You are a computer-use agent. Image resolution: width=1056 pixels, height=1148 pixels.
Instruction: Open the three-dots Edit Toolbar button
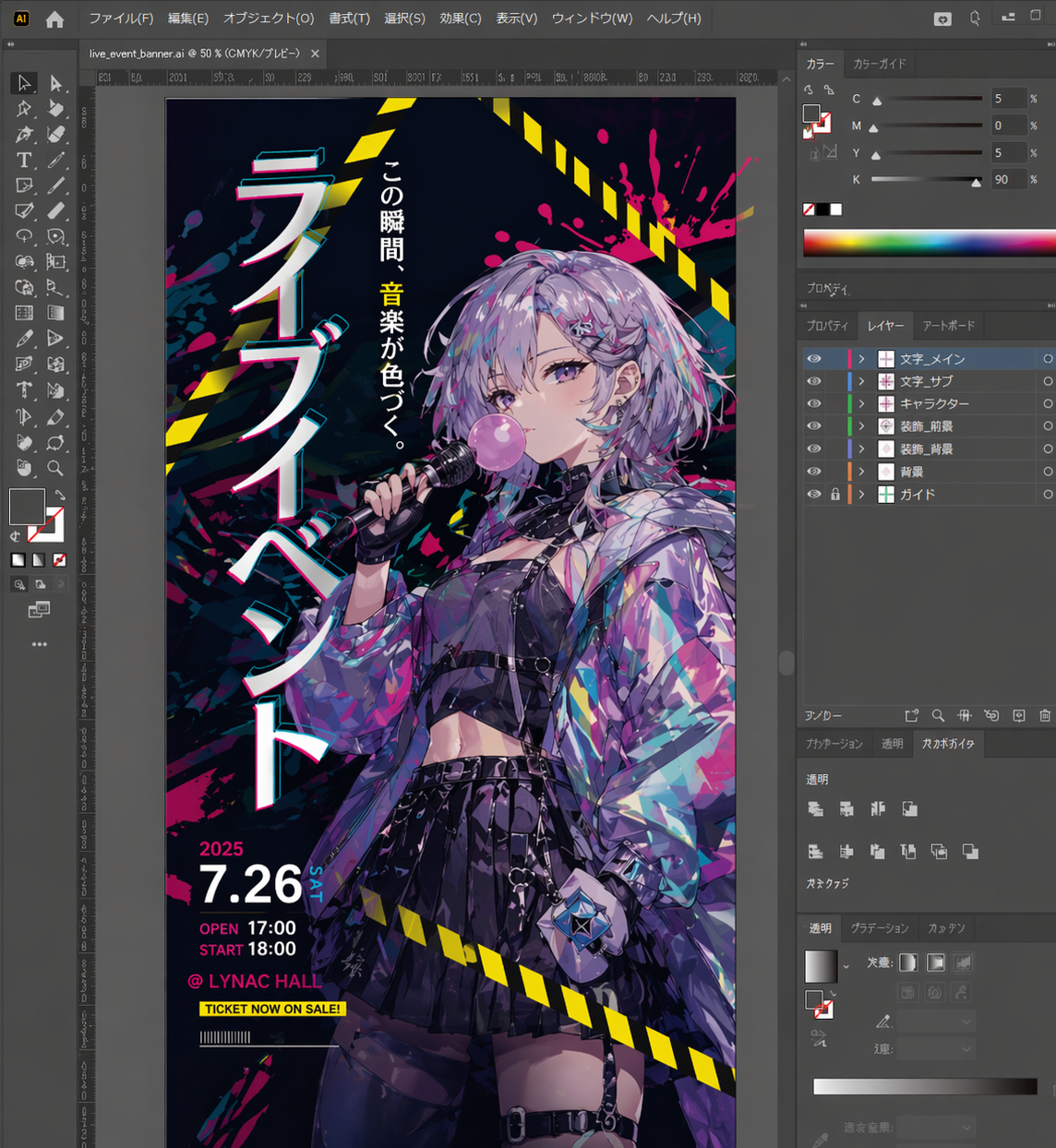point(39,644)
